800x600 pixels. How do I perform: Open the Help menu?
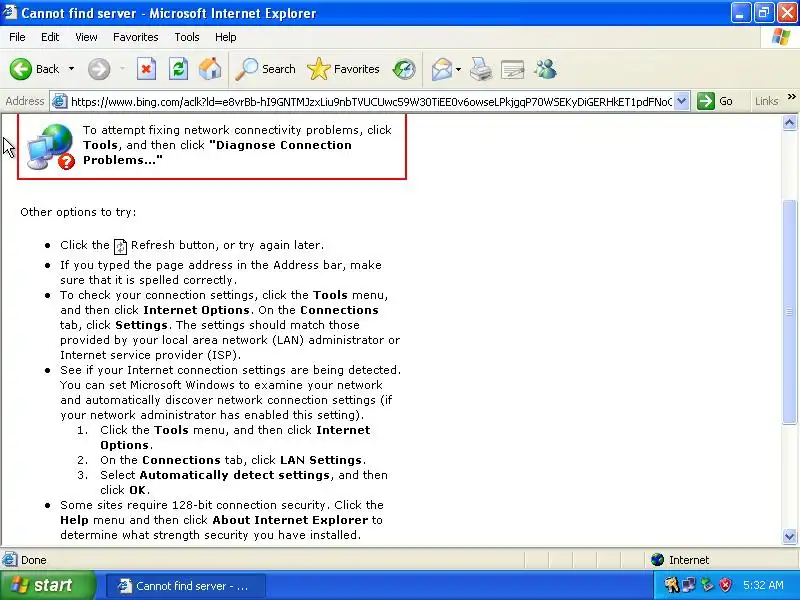226,37
